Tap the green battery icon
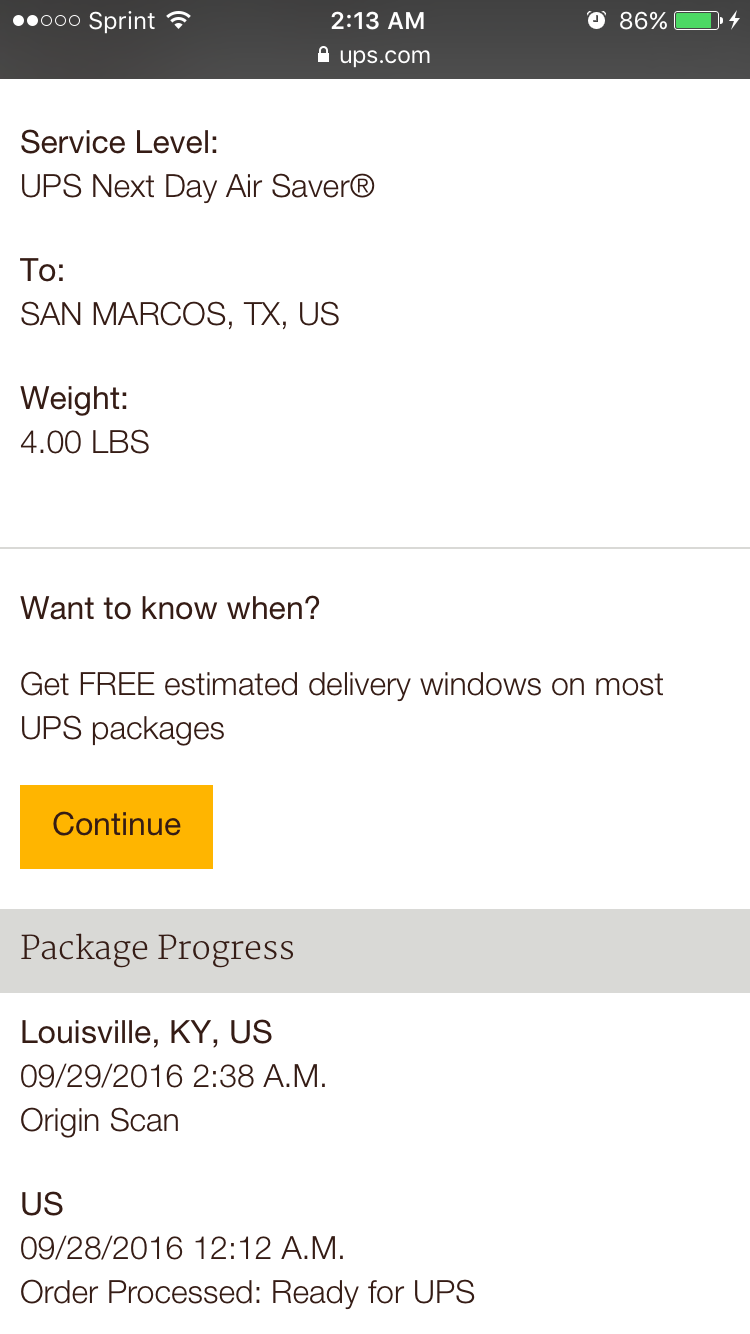 click(x=699, y=20)
